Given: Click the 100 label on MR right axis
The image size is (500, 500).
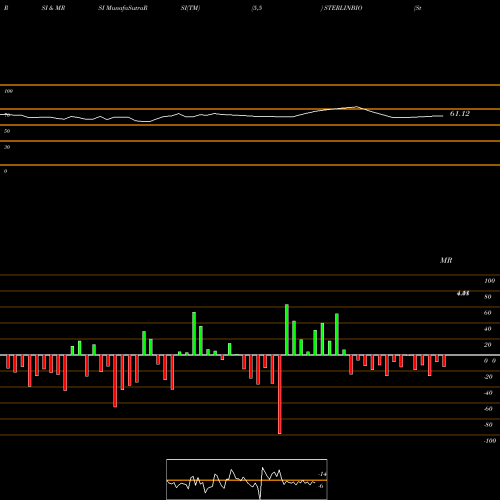Looking at the screenshot, I should coord(489,281).
